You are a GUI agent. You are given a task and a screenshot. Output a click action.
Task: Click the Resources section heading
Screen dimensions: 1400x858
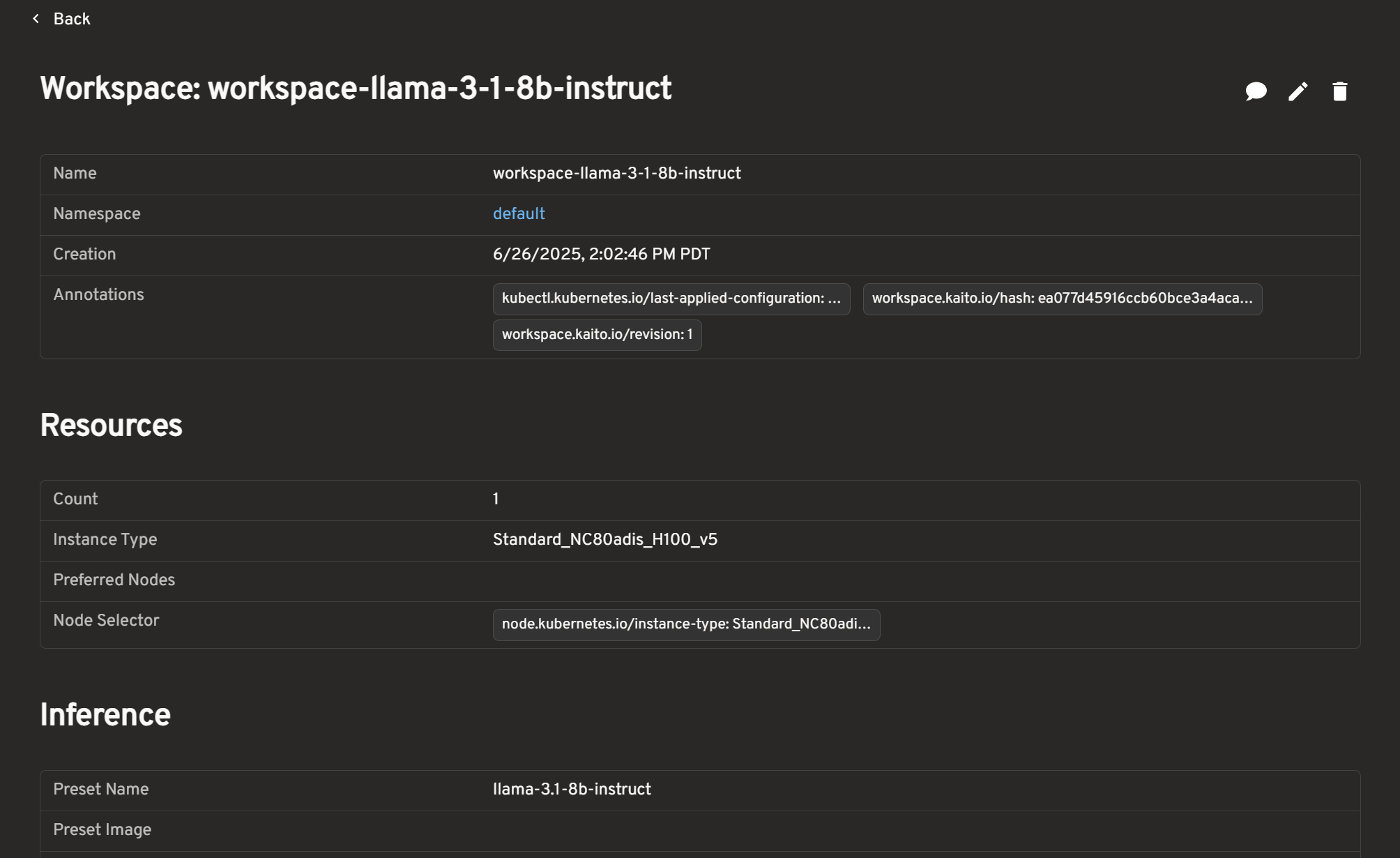(x=111, y=426)
